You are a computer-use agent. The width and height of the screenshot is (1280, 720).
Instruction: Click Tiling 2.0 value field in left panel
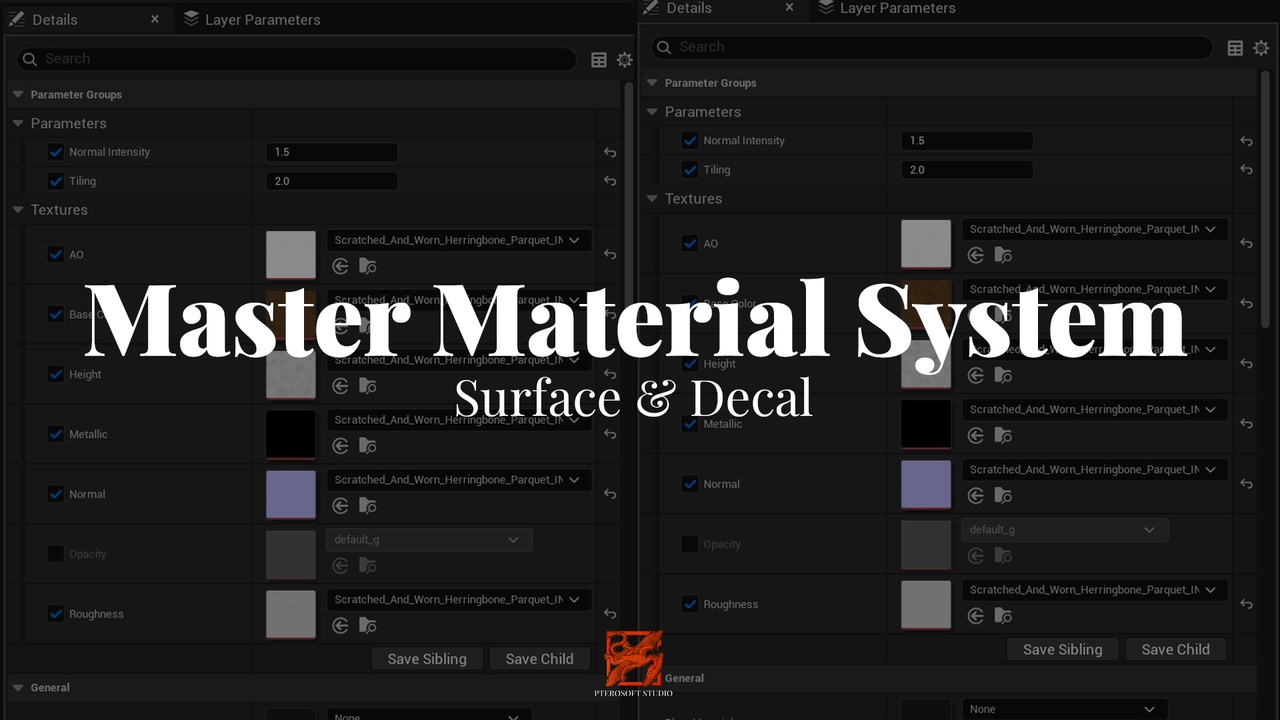point(332,181)
